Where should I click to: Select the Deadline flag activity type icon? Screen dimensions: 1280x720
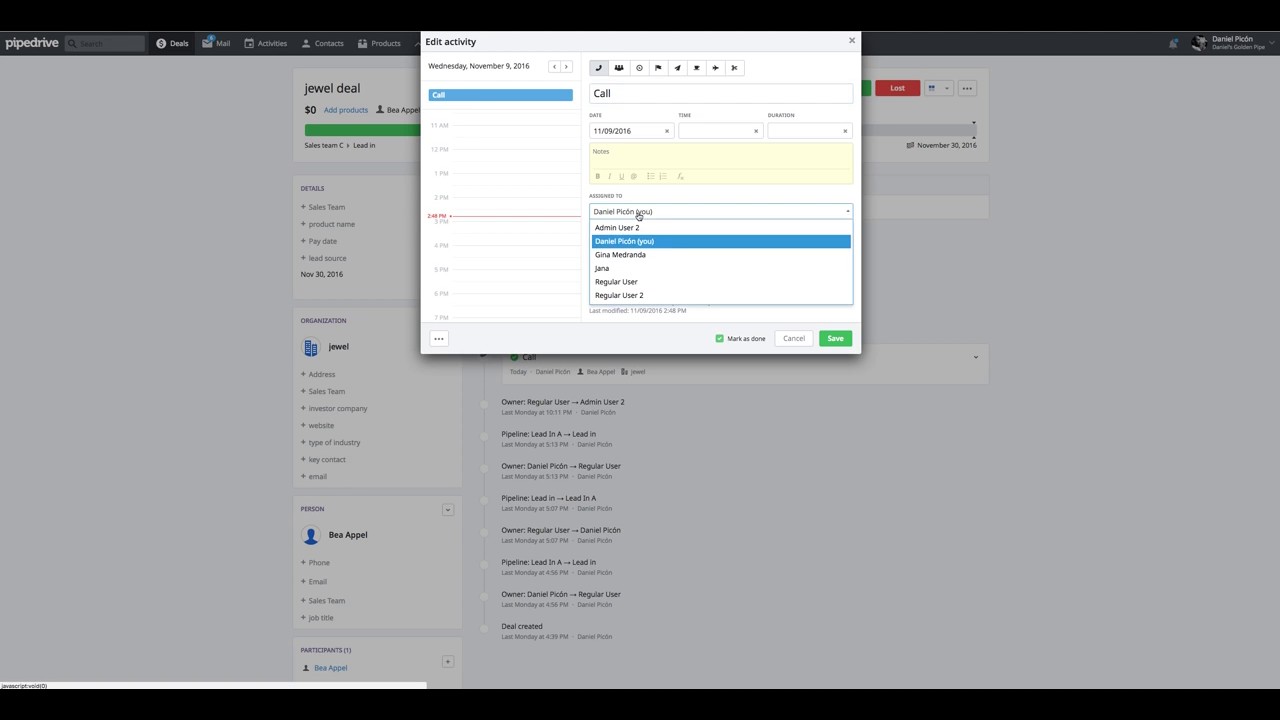point(658,68)
